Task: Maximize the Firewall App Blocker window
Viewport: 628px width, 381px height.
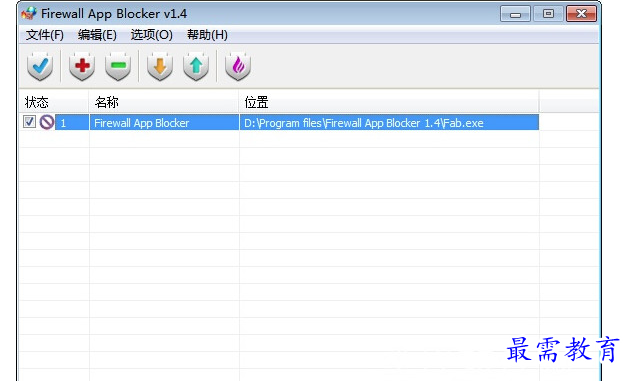Action: [x=548, y=14]
